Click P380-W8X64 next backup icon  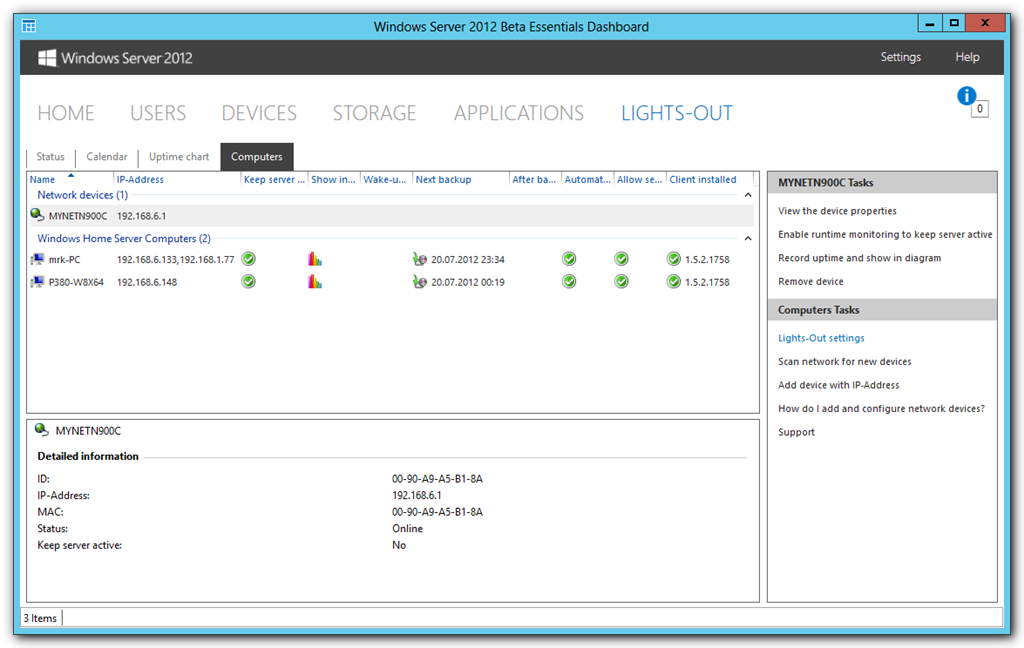[x=420, y=282]
